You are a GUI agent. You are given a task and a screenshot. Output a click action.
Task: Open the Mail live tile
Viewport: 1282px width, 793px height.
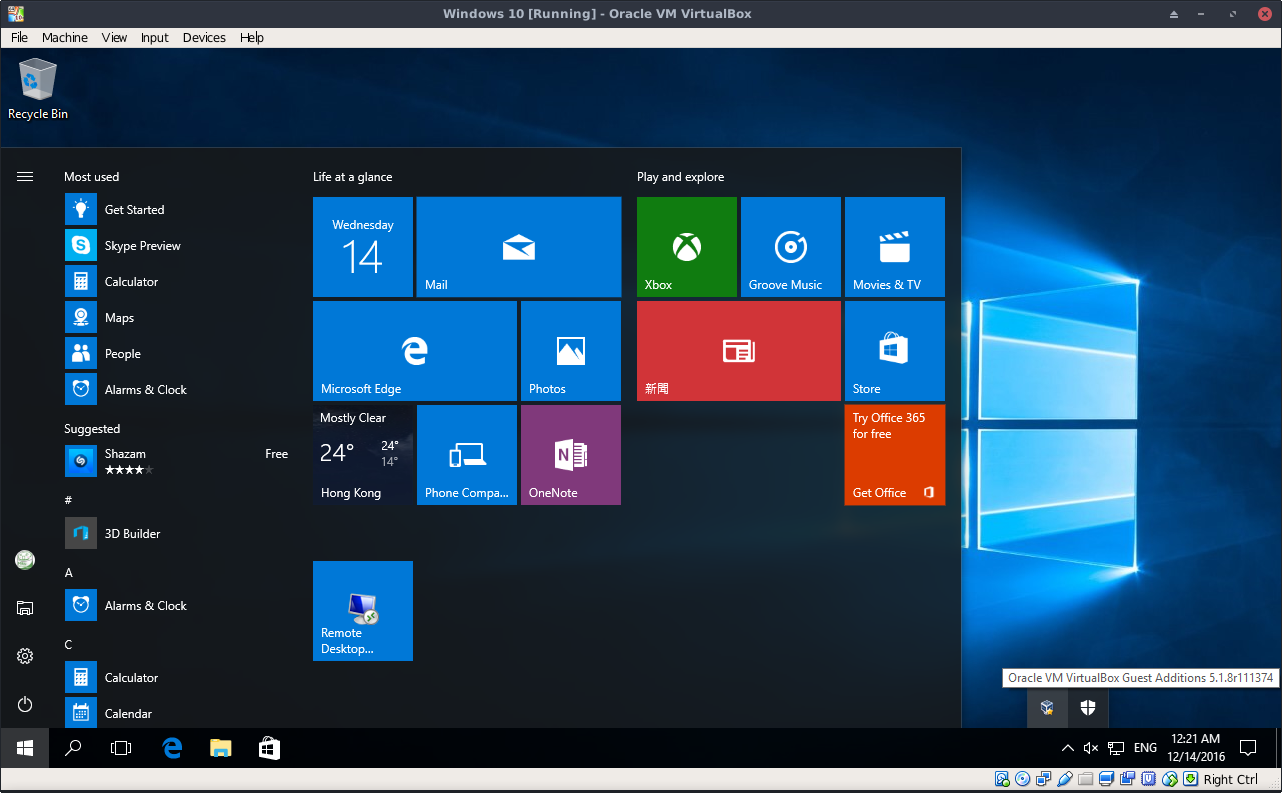point(519,247)
